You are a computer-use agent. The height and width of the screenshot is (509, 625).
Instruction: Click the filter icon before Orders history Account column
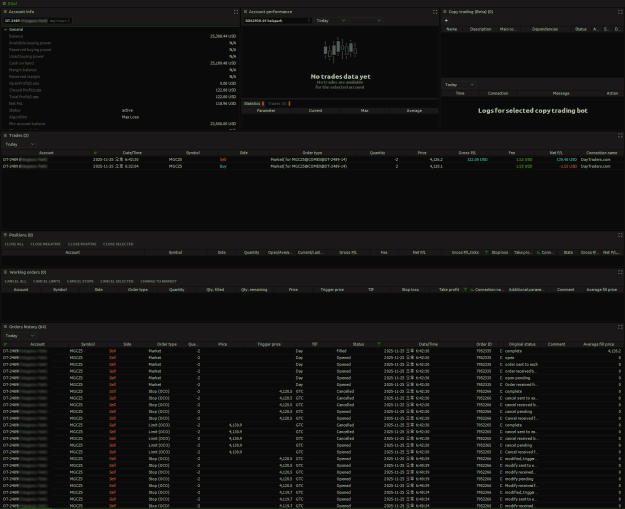[6, 344]
